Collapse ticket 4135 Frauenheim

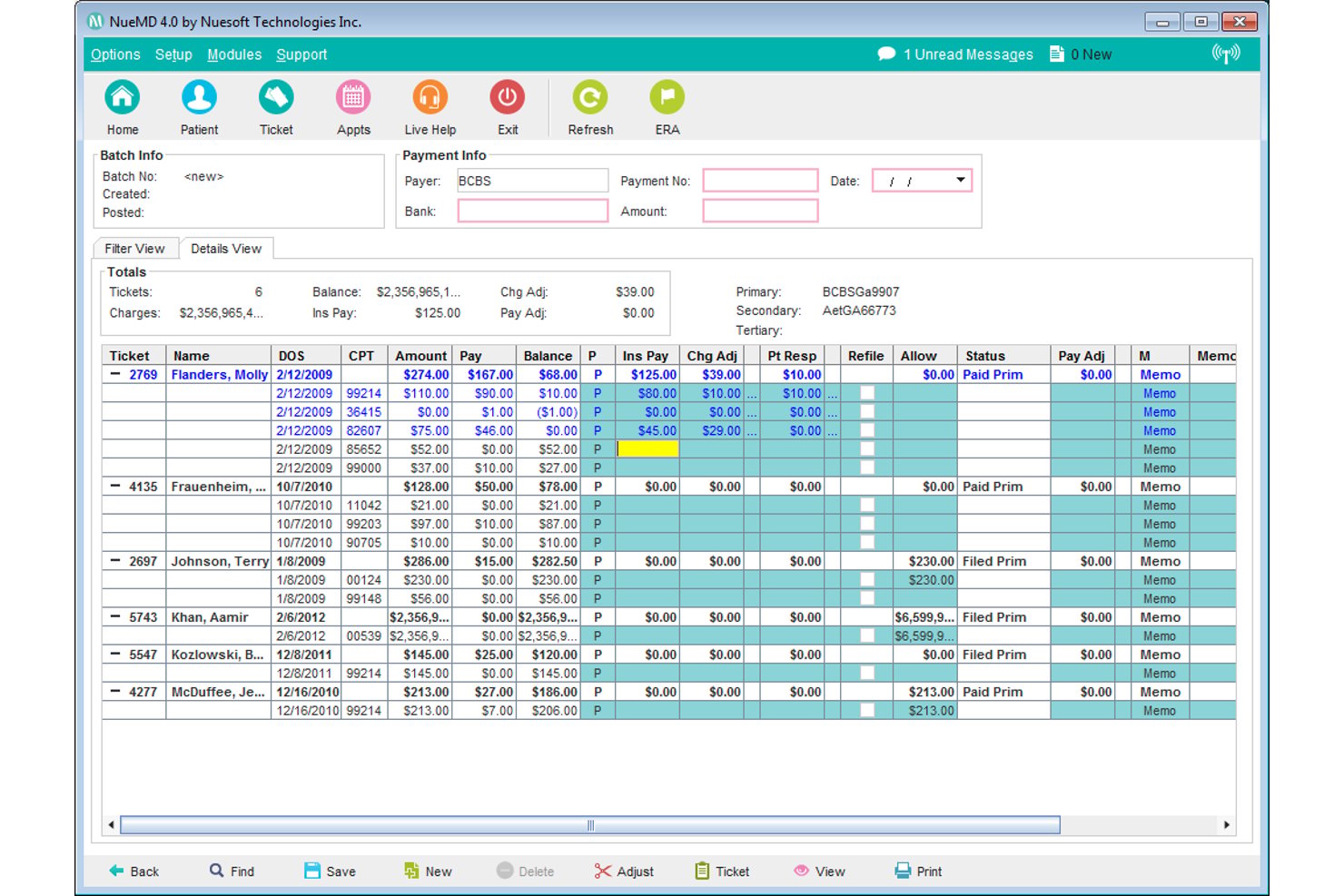coord(115,486)
